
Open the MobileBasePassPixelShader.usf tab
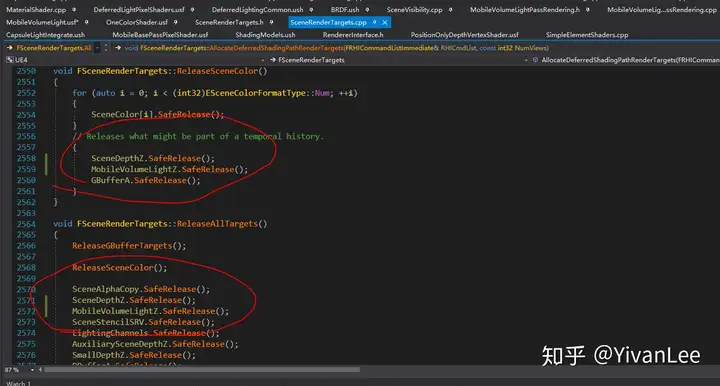point(160,35)
